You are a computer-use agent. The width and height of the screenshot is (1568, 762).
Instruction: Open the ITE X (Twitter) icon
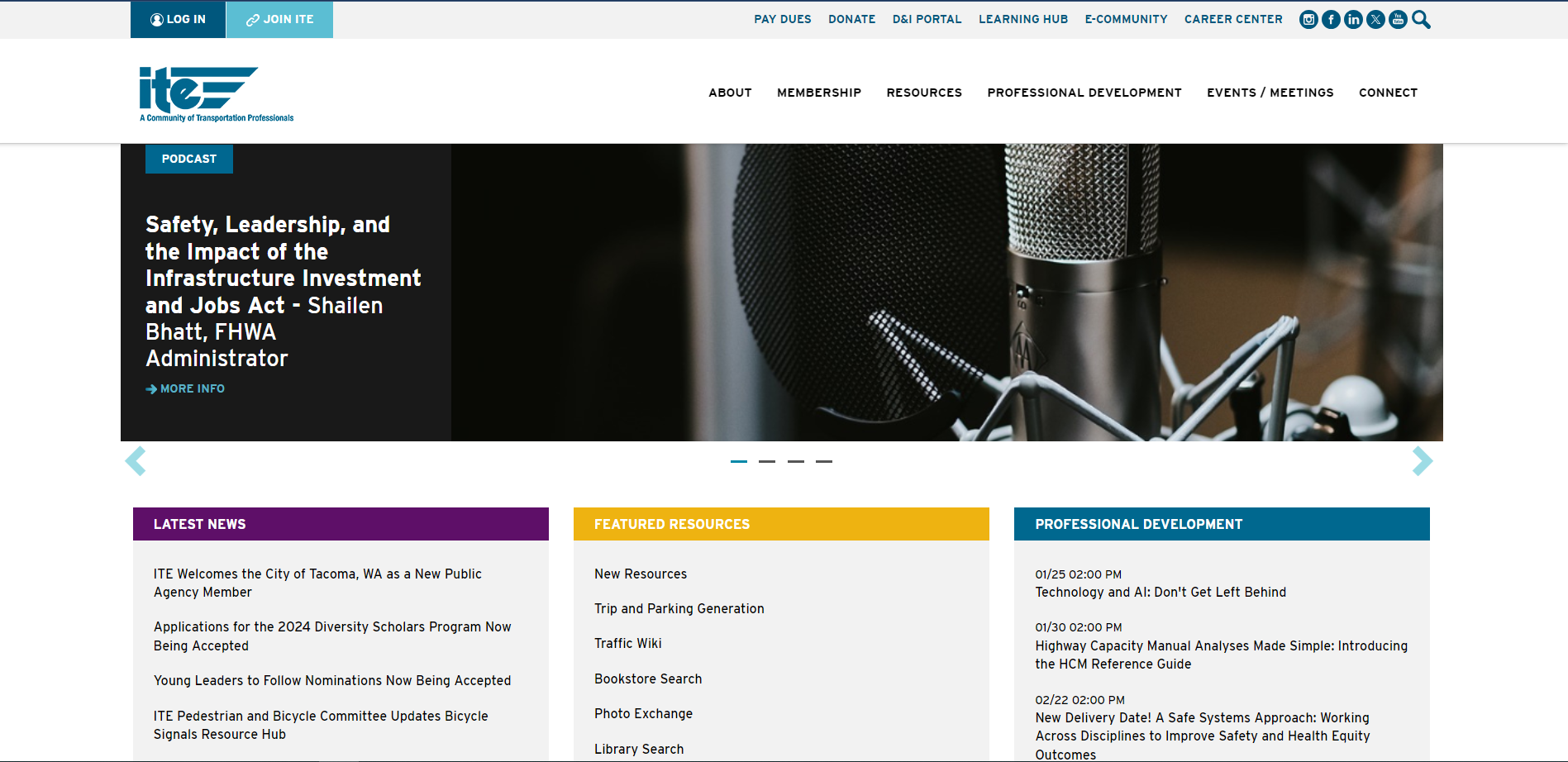coord(1375,20)
